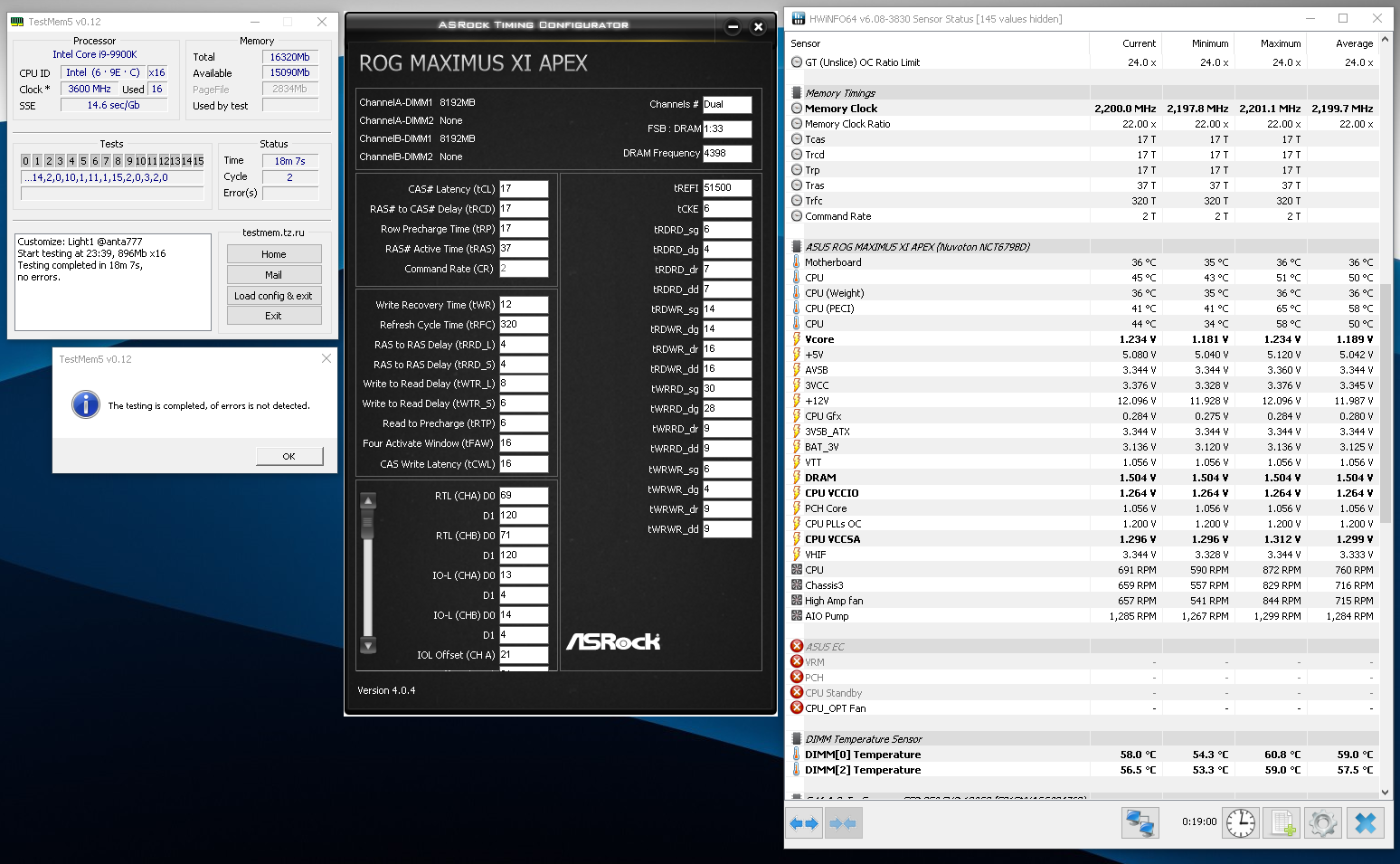Click the Current column header in HWiNFO

pos(1125,43)
